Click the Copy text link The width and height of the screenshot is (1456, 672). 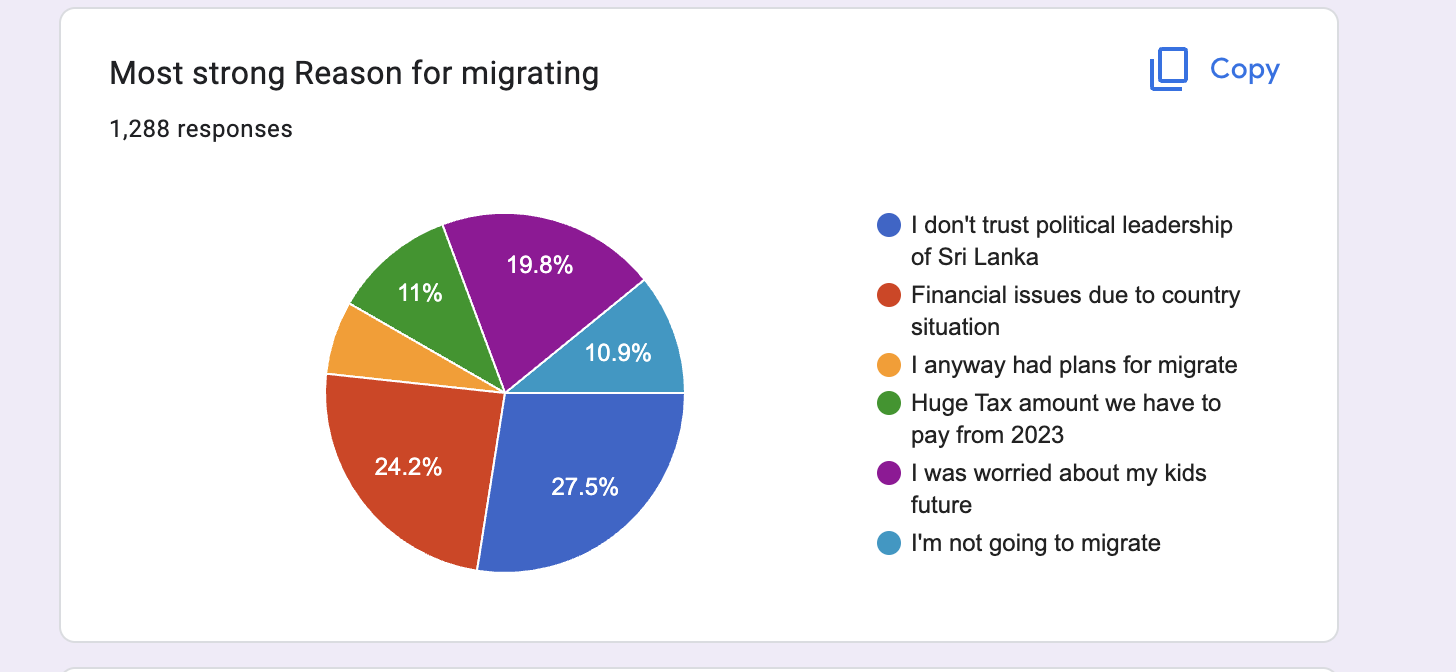(1244, 69)
